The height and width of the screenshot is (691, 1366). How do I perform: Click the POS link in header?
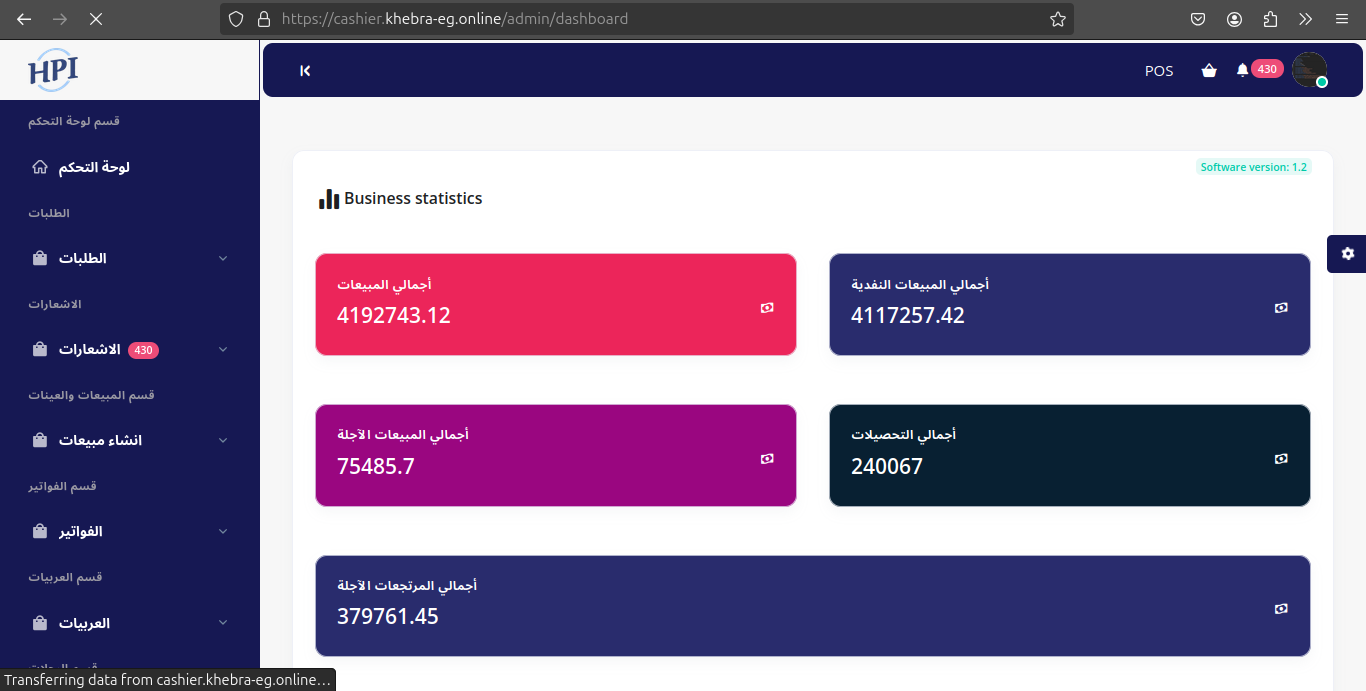point(1159,71)
